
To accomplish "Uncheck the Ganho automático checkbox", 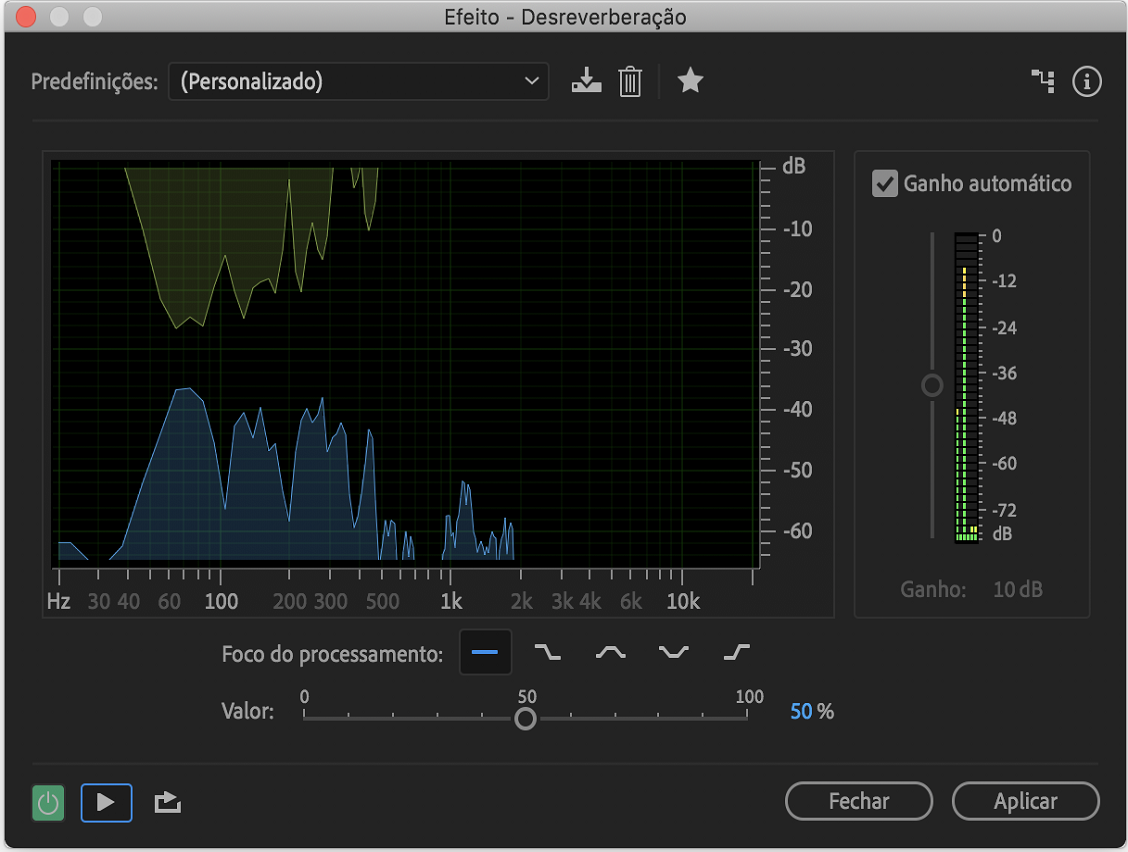I will (885, 183).
